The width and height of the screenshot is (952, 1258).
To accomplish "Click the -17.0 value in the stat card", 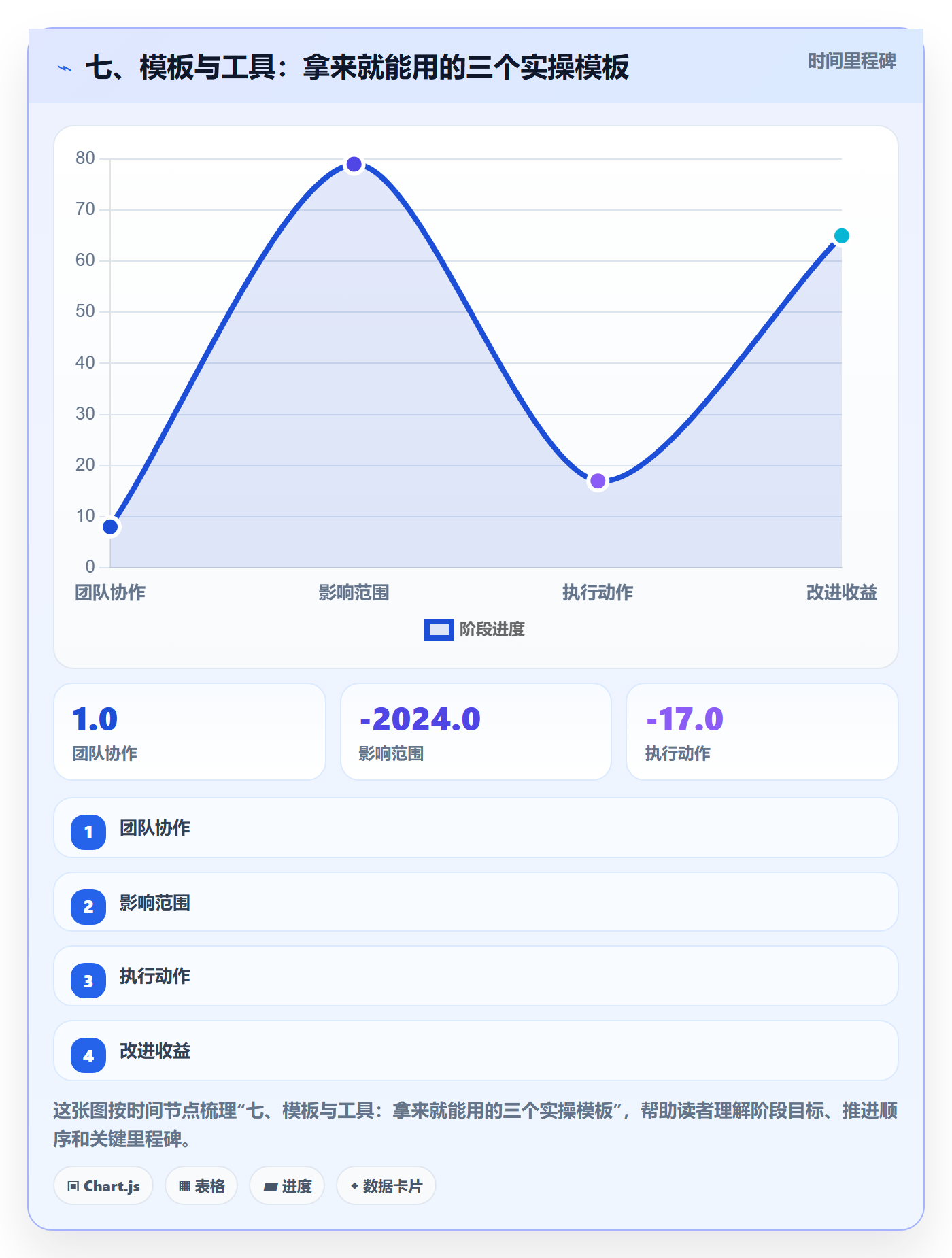I will coord(685,719).
